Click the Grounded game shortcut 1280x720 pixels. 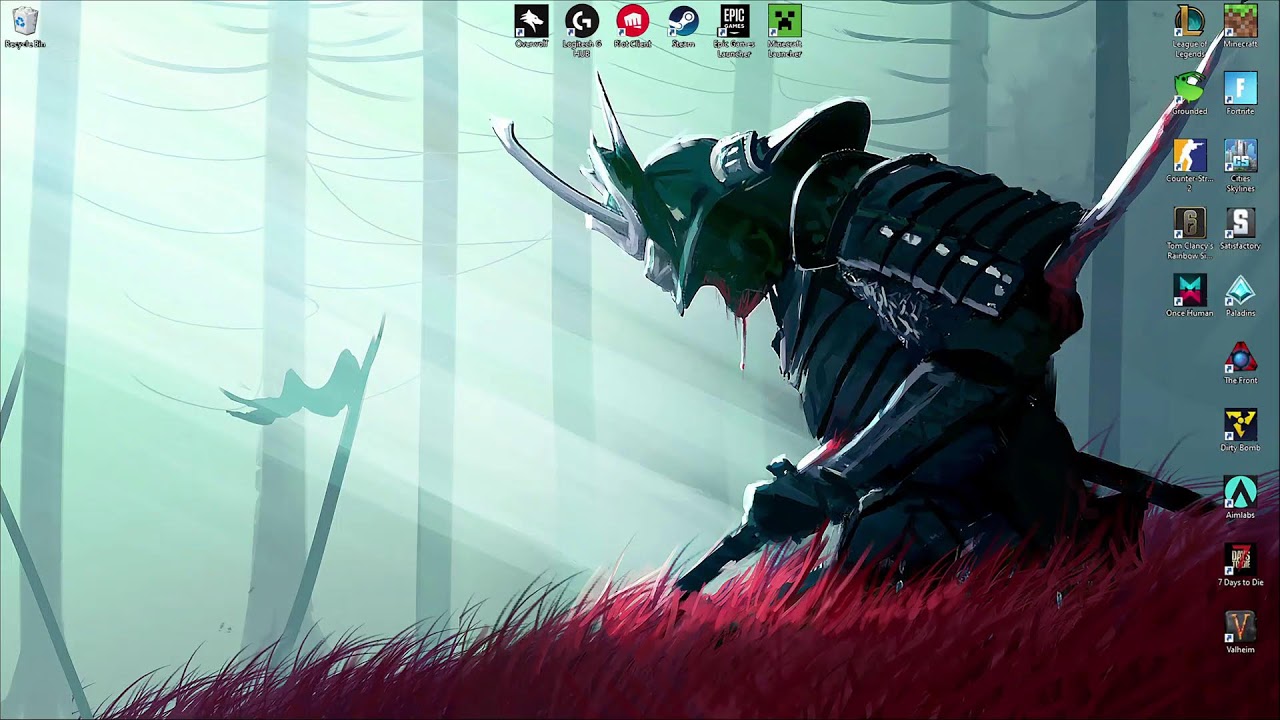(1189, 89)
